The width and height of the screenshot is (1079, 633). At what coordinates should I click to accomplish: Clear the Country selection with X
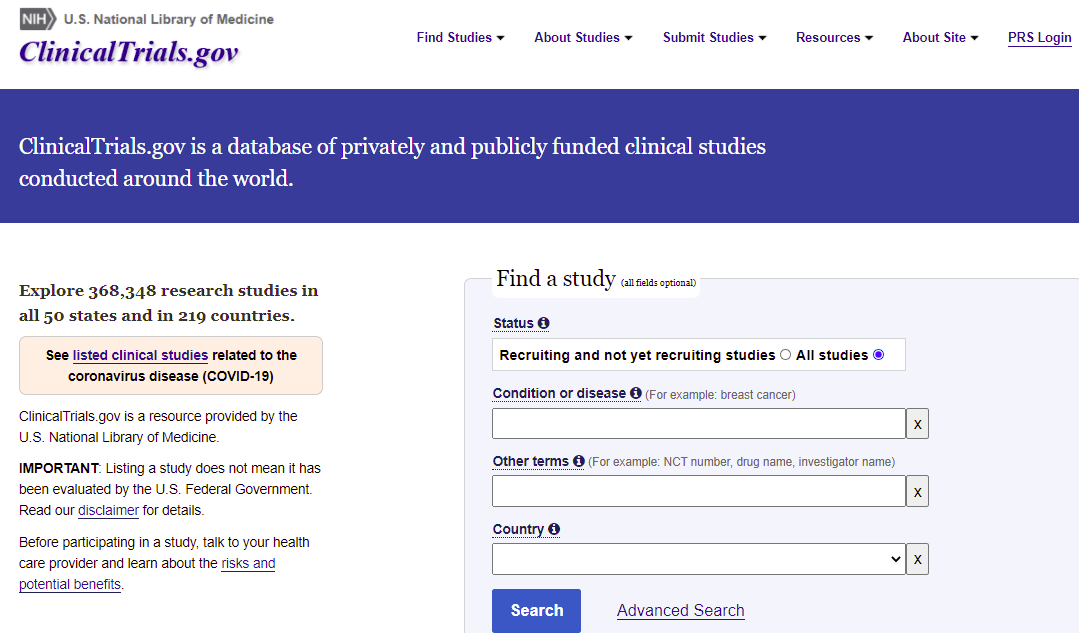(917, 559)
